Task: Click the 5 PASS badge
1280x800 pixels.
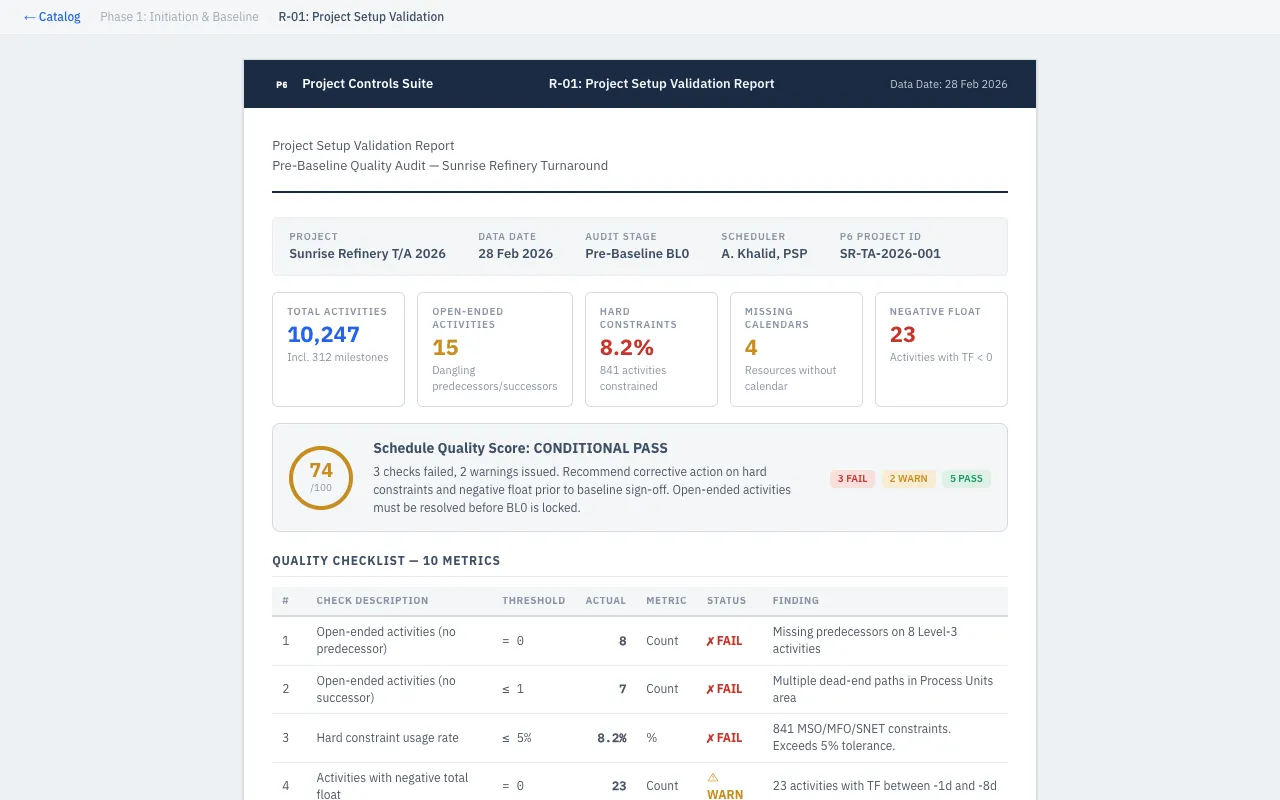Action: [x=965, y=479]
